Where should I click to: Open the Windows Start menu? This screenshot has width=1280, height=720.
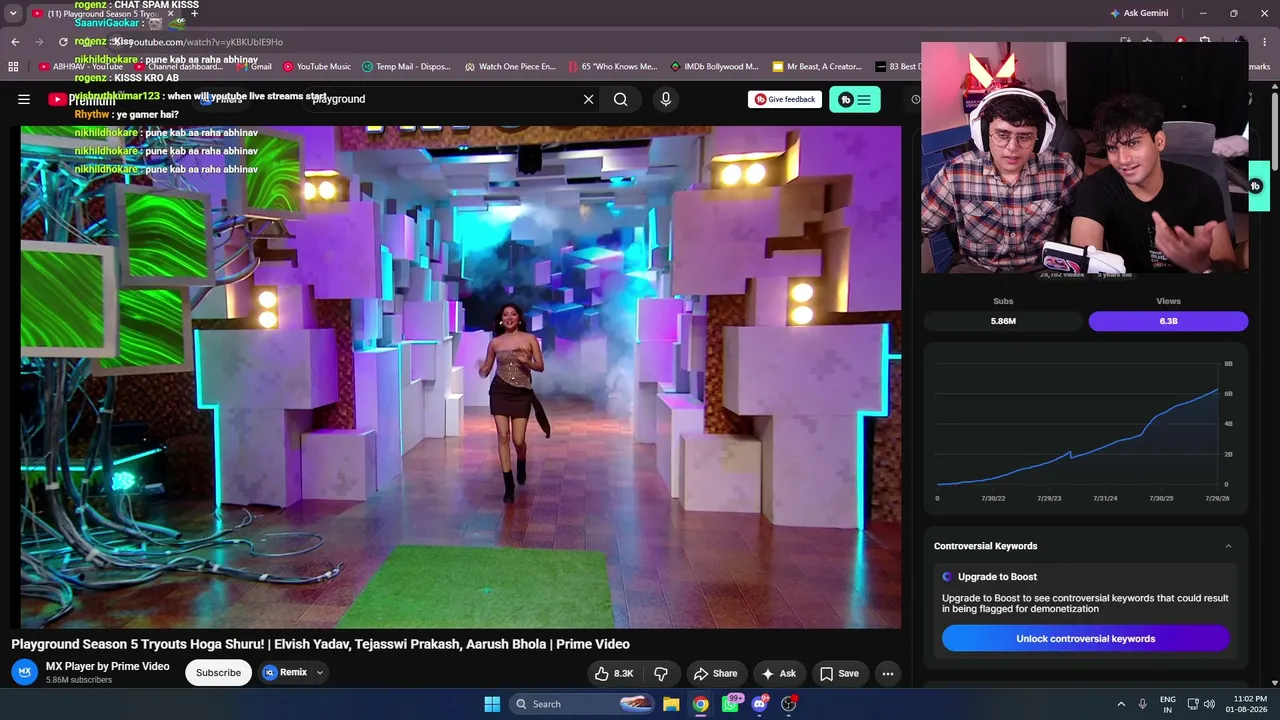coord(492,704)
